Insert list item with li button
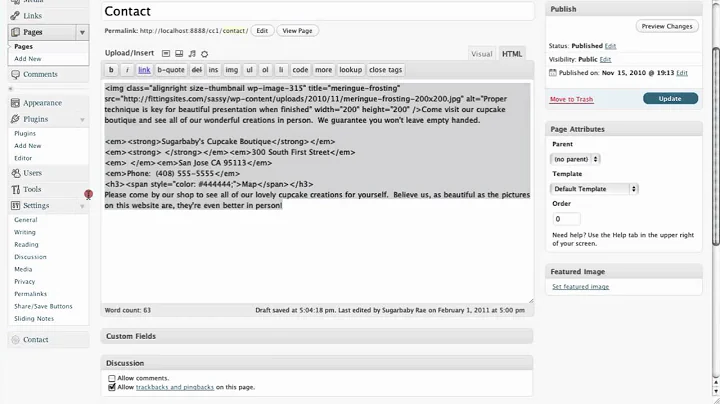Viewport: 720px width, 404px height. coord(281,70)
